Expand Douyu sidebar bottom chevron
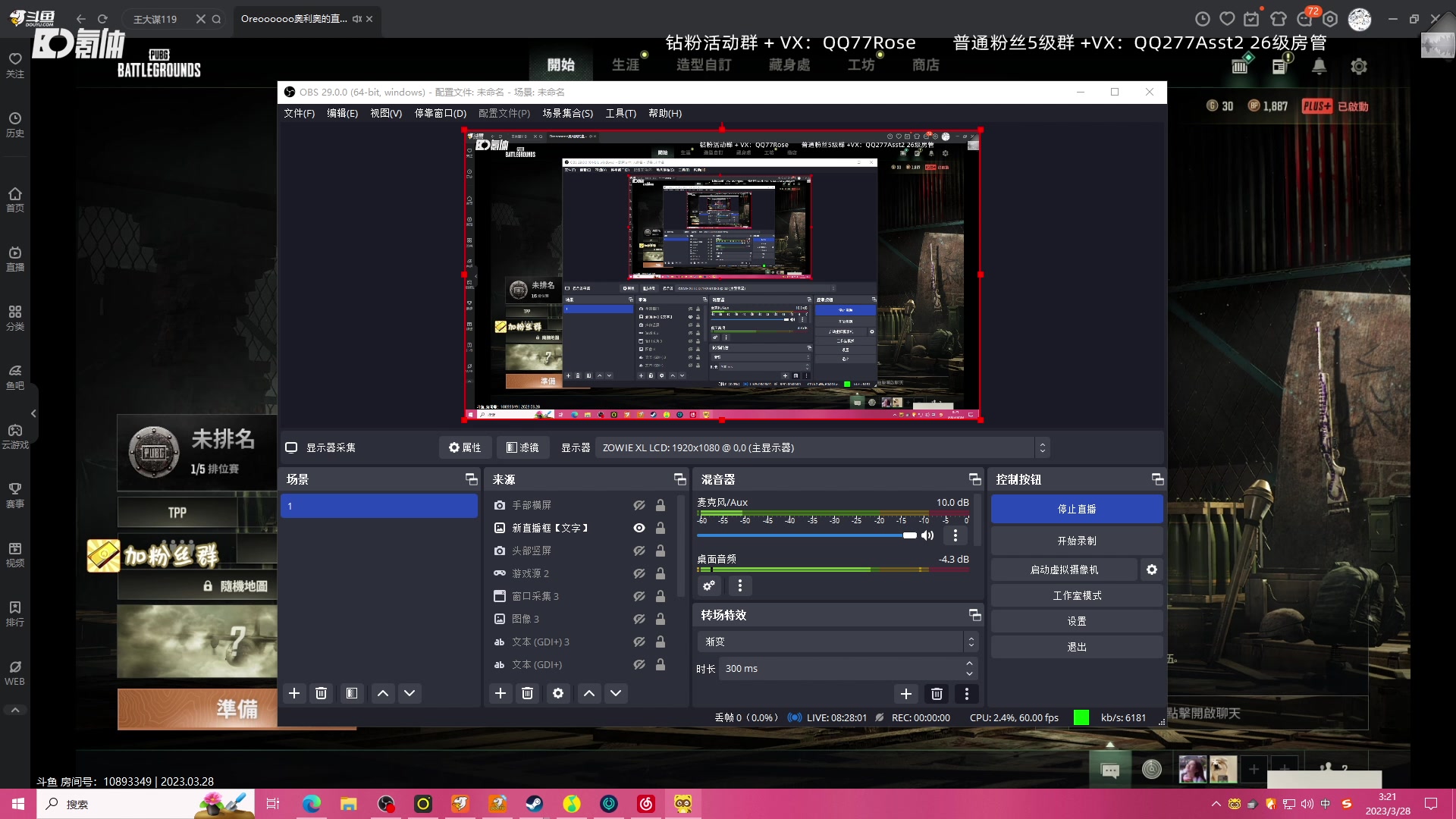 point(15,711)
